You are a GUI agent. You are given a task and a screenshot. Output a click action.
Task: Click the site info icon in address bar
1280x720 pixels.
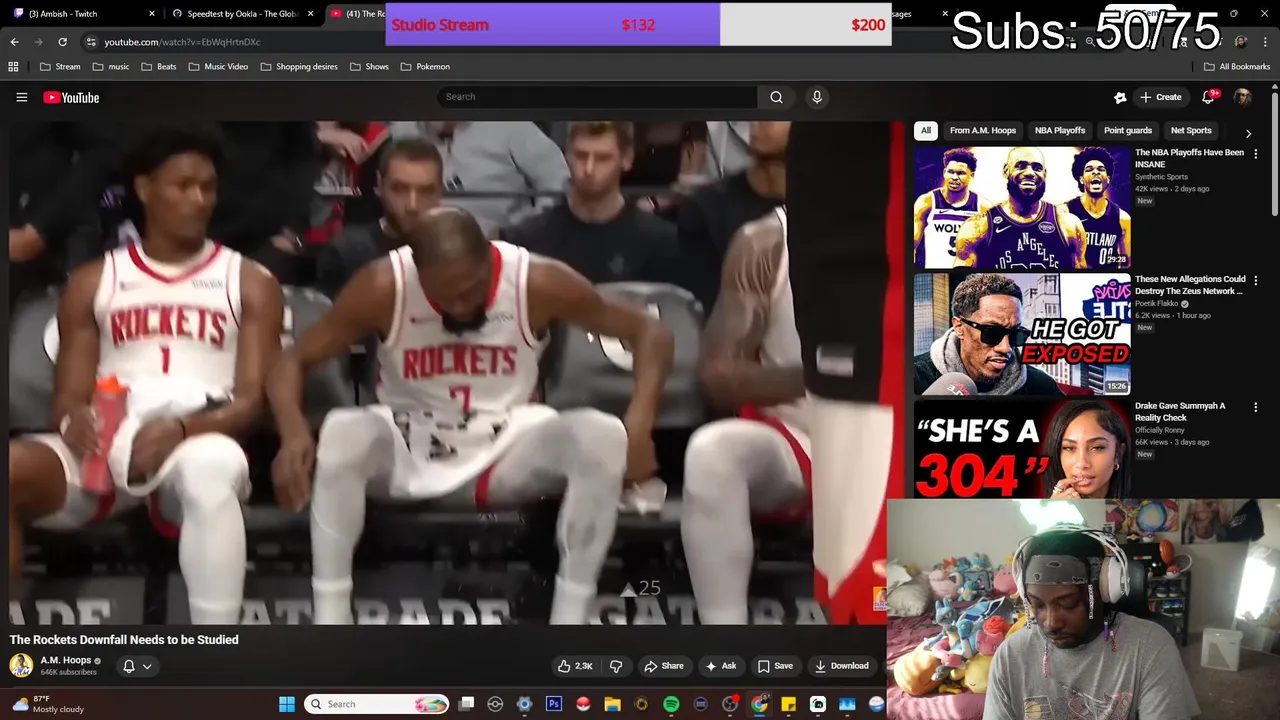point(91,42)
